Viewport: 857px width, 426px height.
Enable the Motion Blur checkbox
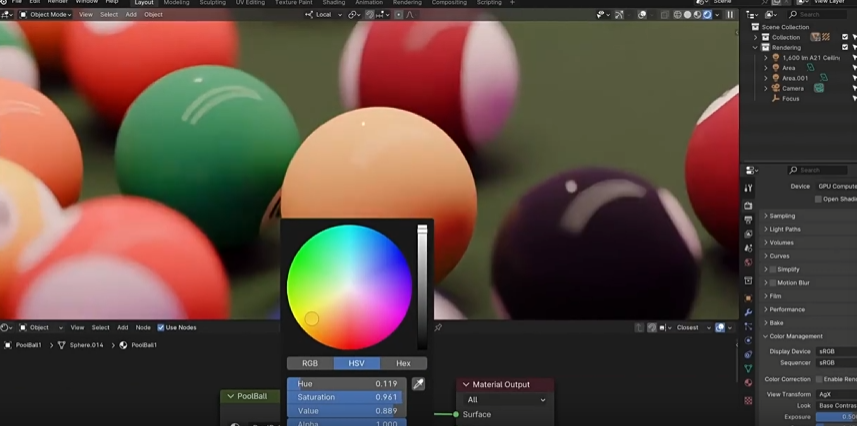click(772, 283)
